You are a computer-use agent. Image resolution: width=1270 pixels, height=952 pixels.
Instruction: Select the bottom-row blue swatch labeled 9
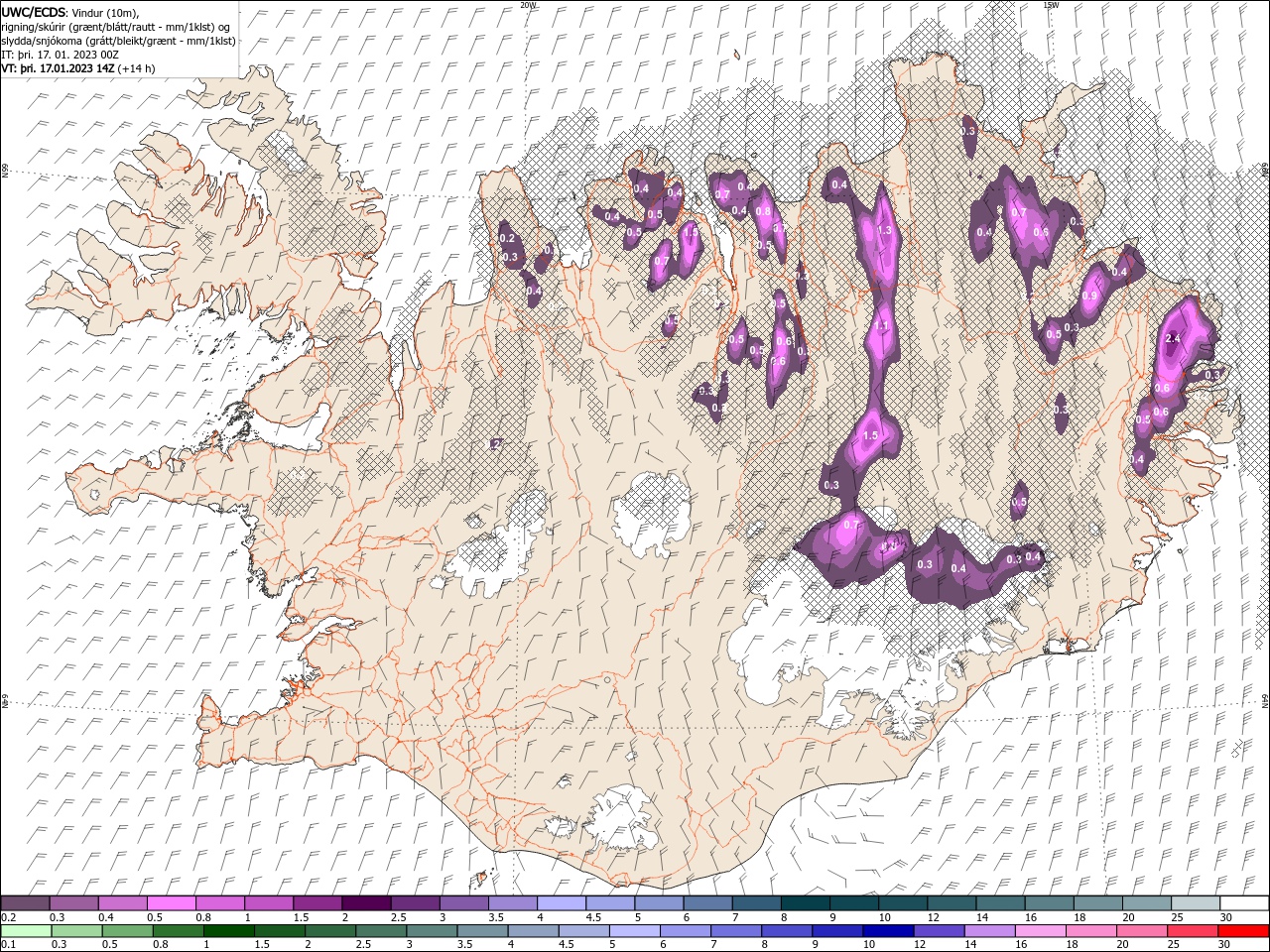[x=836, y=931]
